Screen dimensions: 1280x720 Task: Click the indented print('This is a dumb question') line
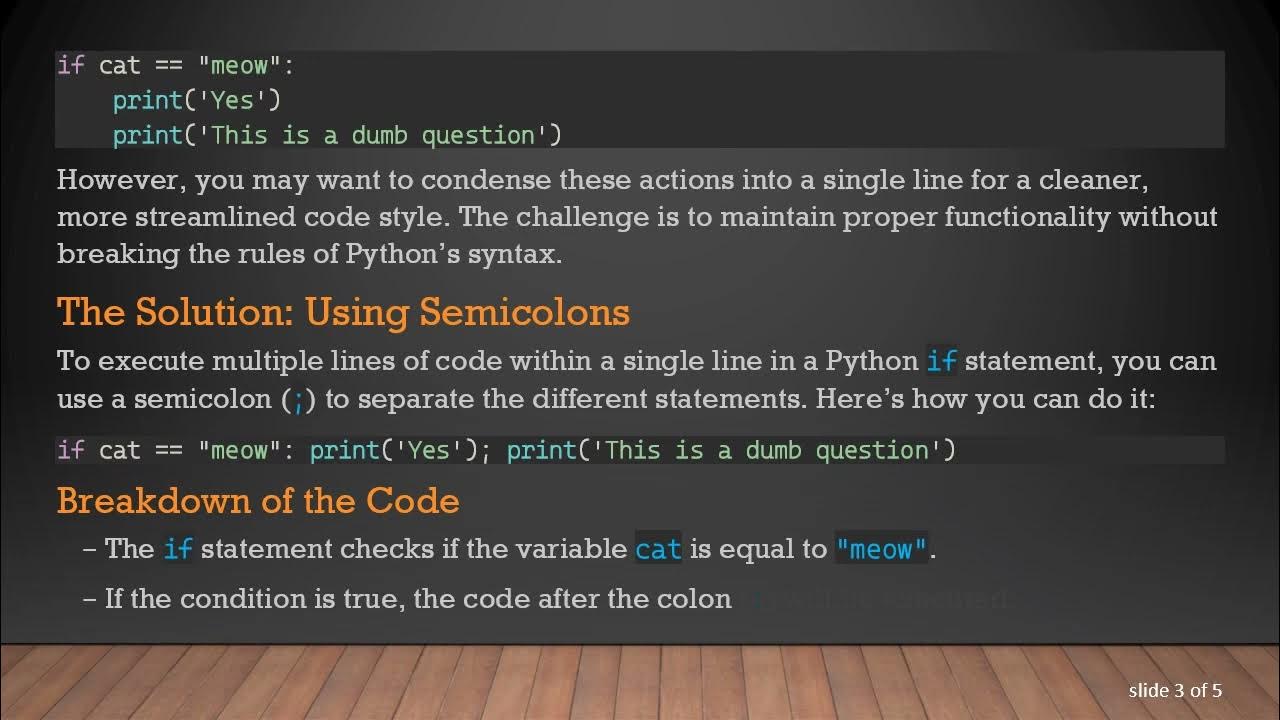click(337, 135)
